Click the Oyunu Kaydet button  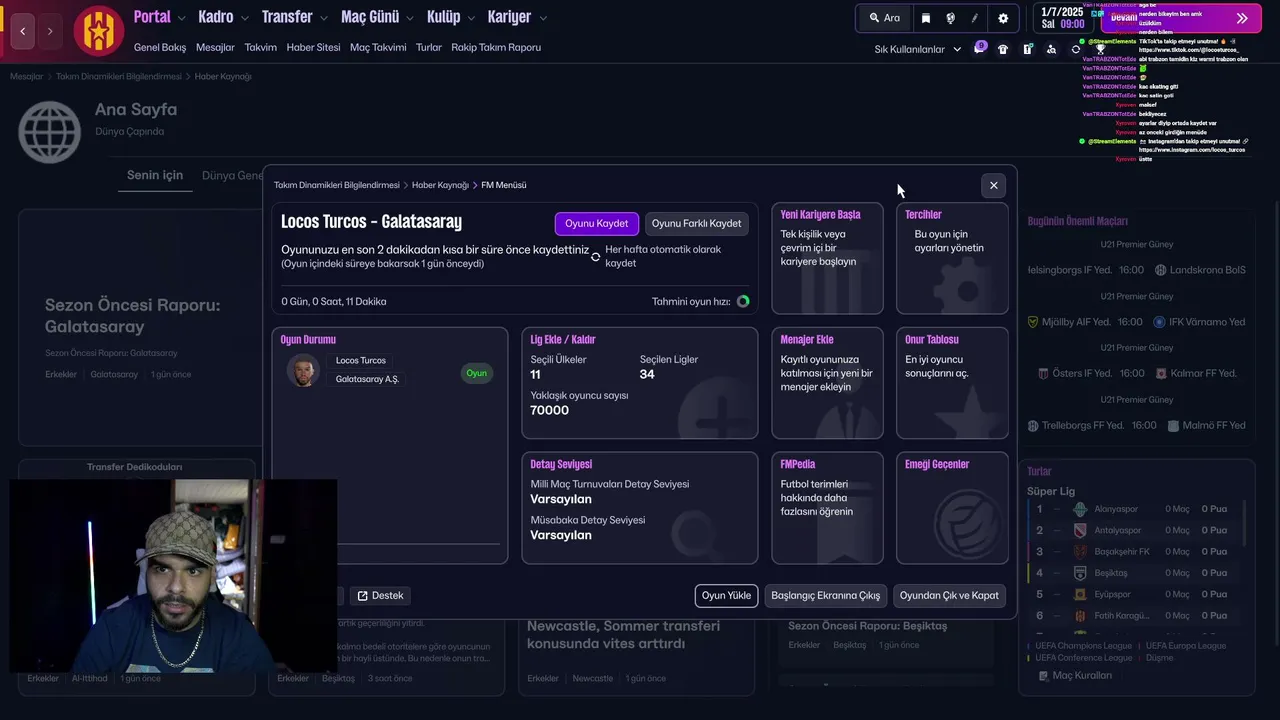click(597, 223)
